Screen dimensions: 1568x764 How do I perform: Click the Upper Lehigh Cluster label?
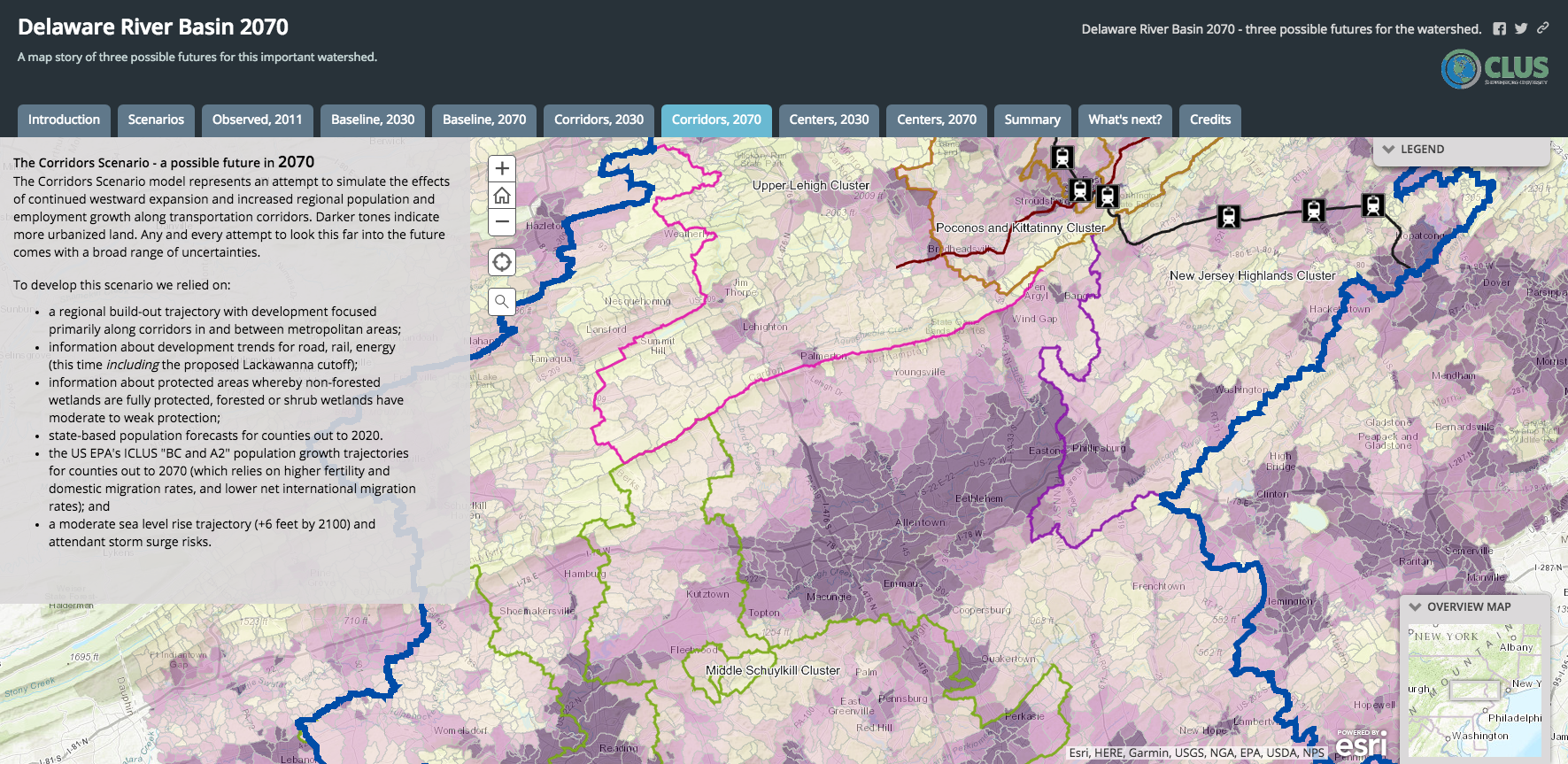(811, 186)
